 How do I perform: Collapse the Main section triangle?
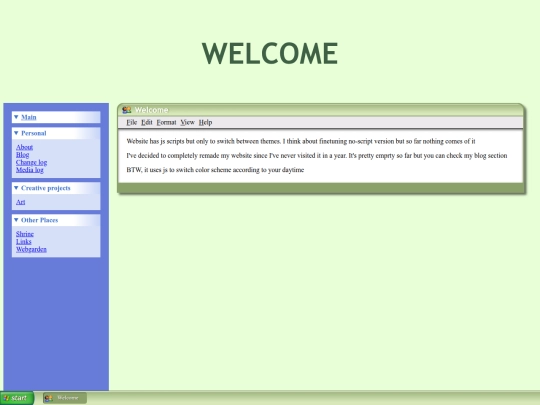(16, 117)
